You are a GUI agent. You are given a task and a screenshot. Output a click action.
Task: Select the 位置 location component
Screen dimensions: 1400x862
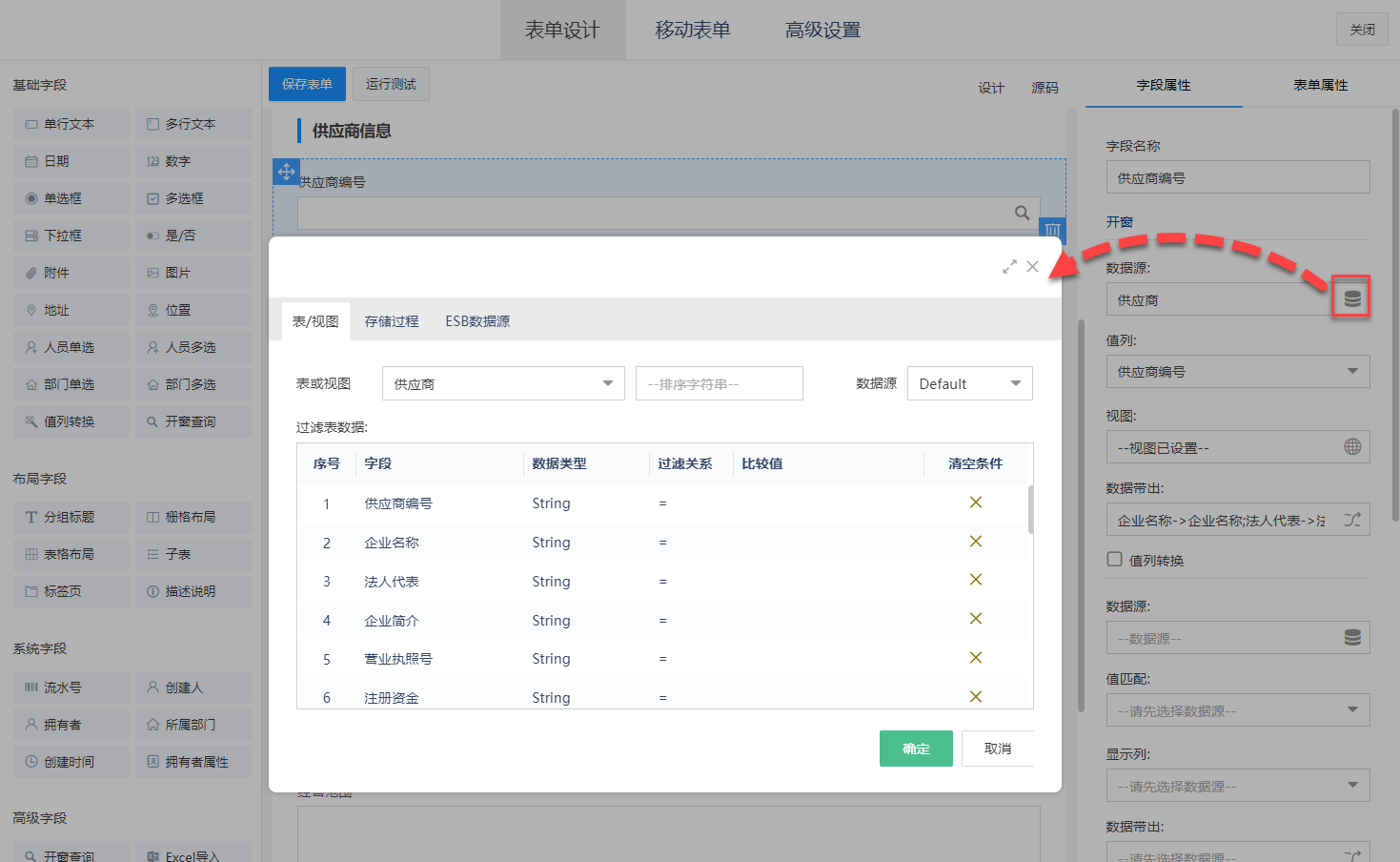tap(193, 310)
